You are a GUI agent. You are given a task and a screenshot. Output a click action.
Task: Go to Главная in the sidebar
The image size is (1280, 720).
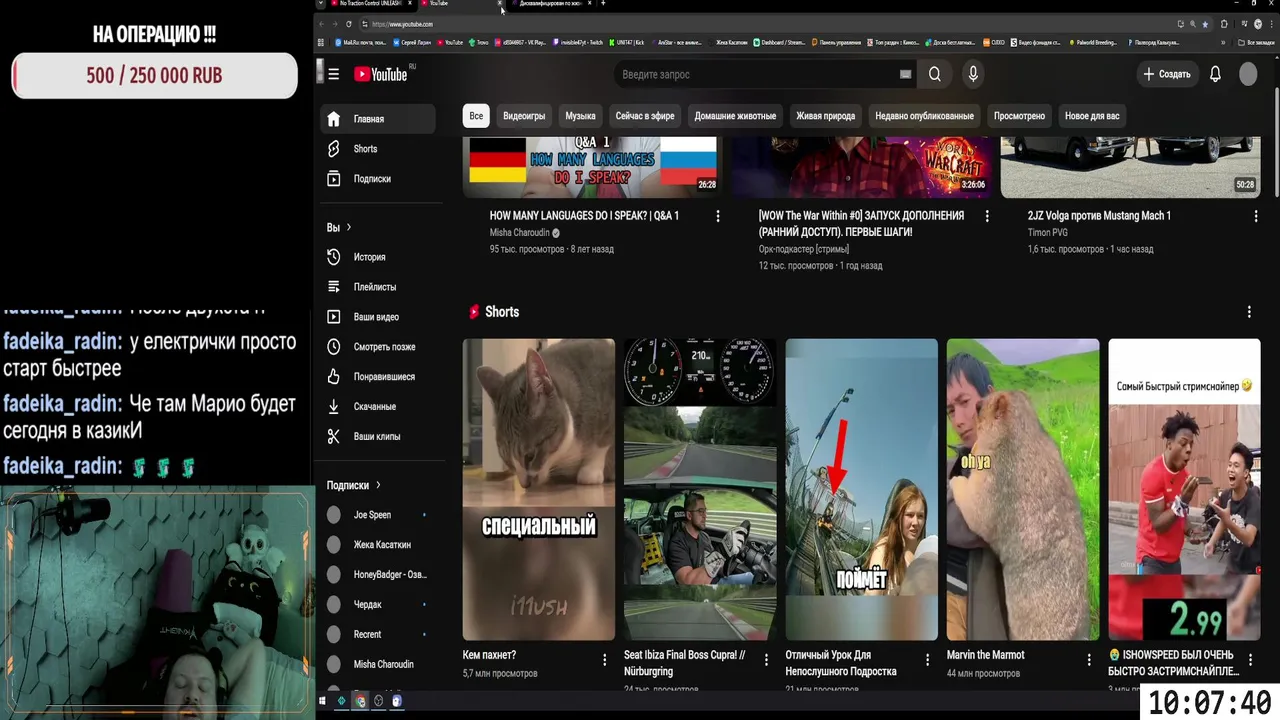(x=378, y=119)
